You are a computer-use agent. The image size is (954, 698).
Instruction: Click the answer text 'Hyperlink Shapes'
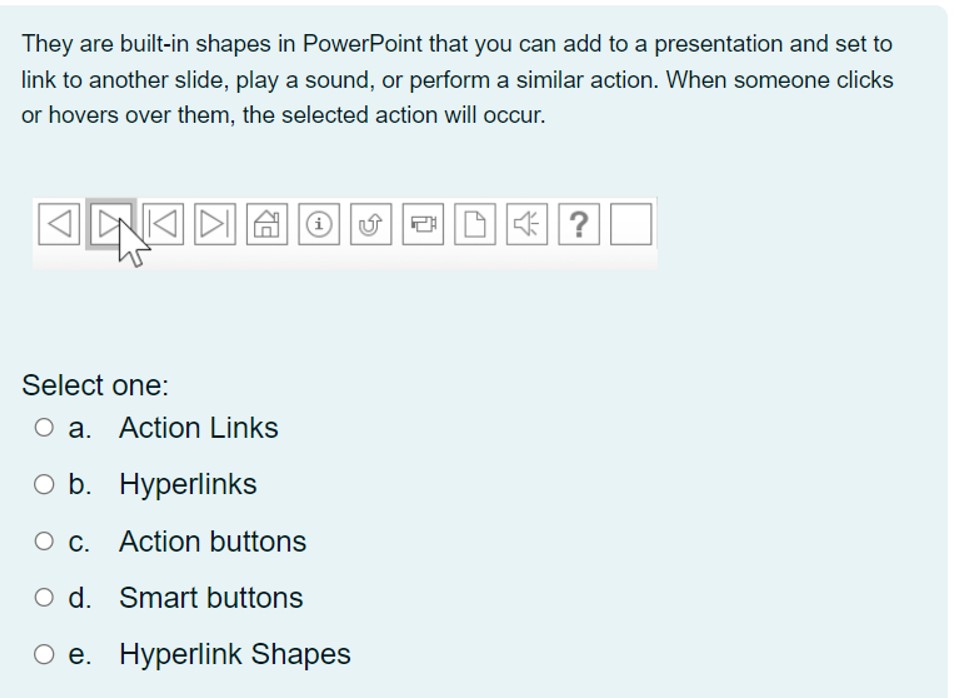(x=234, y=653)
